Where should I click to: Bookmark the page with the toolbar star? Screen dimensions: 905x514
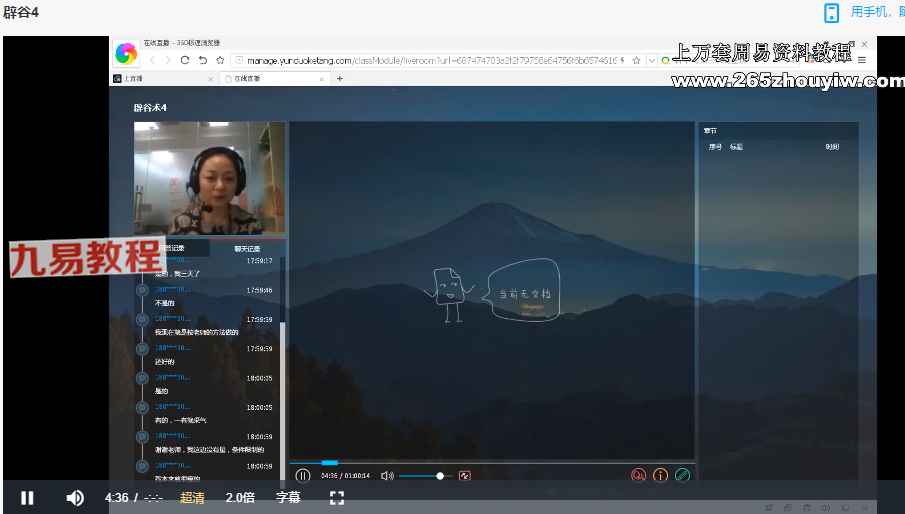220,60
